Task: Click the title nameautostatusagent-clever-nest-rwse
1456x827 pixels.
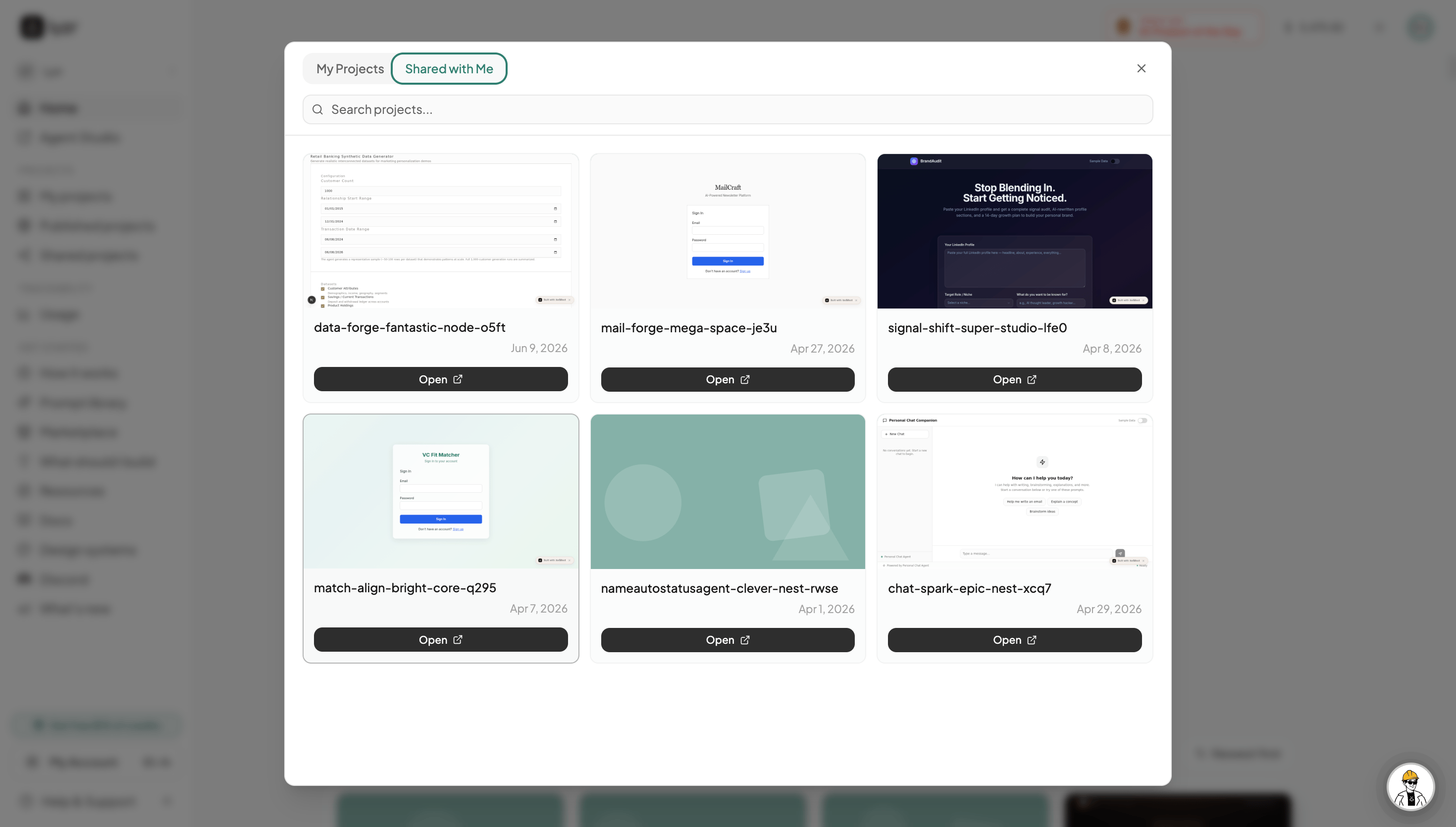Action: 720,588
